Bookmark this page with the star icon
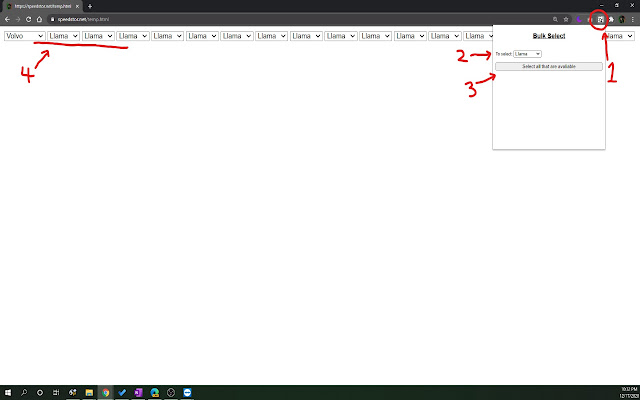This screenshot has height=400, width=640. (566, 19)
